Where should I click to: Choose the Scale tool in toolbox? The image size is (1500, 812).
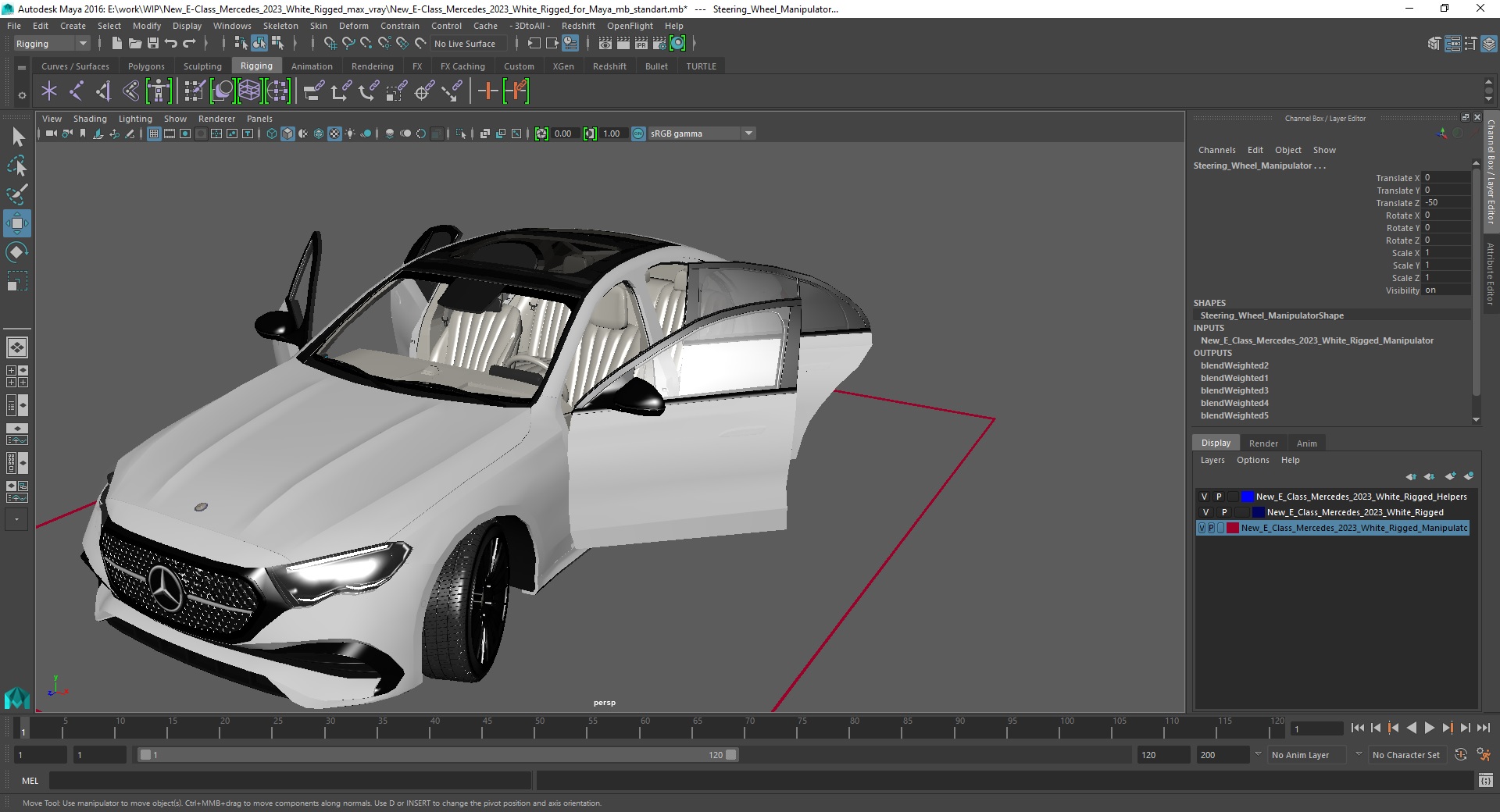pos(17,280)
